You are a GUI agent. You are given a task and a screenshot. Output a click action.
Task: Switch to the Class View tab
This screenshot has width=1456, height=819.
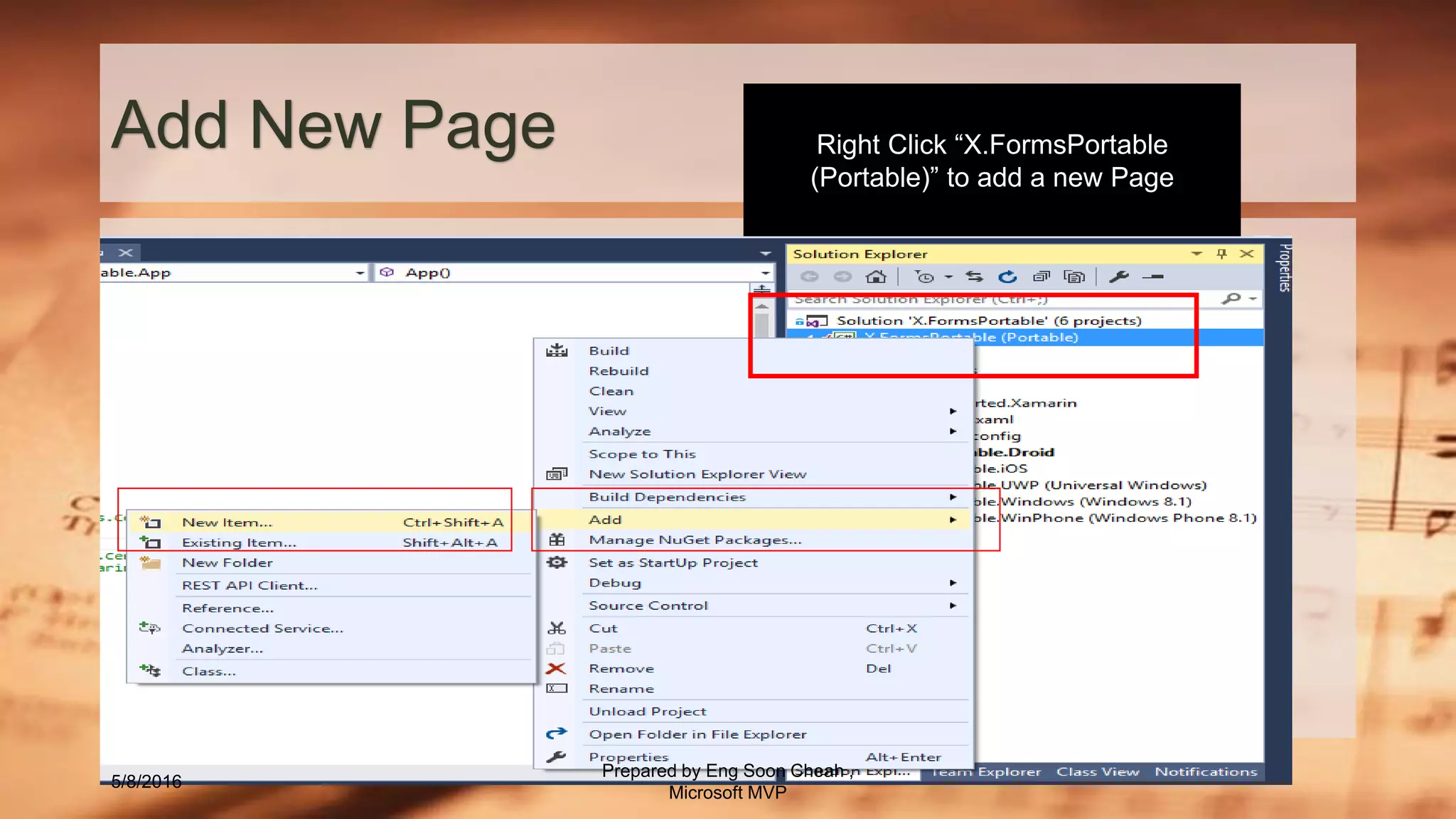pyautogui.click(x=1098, y=772)
